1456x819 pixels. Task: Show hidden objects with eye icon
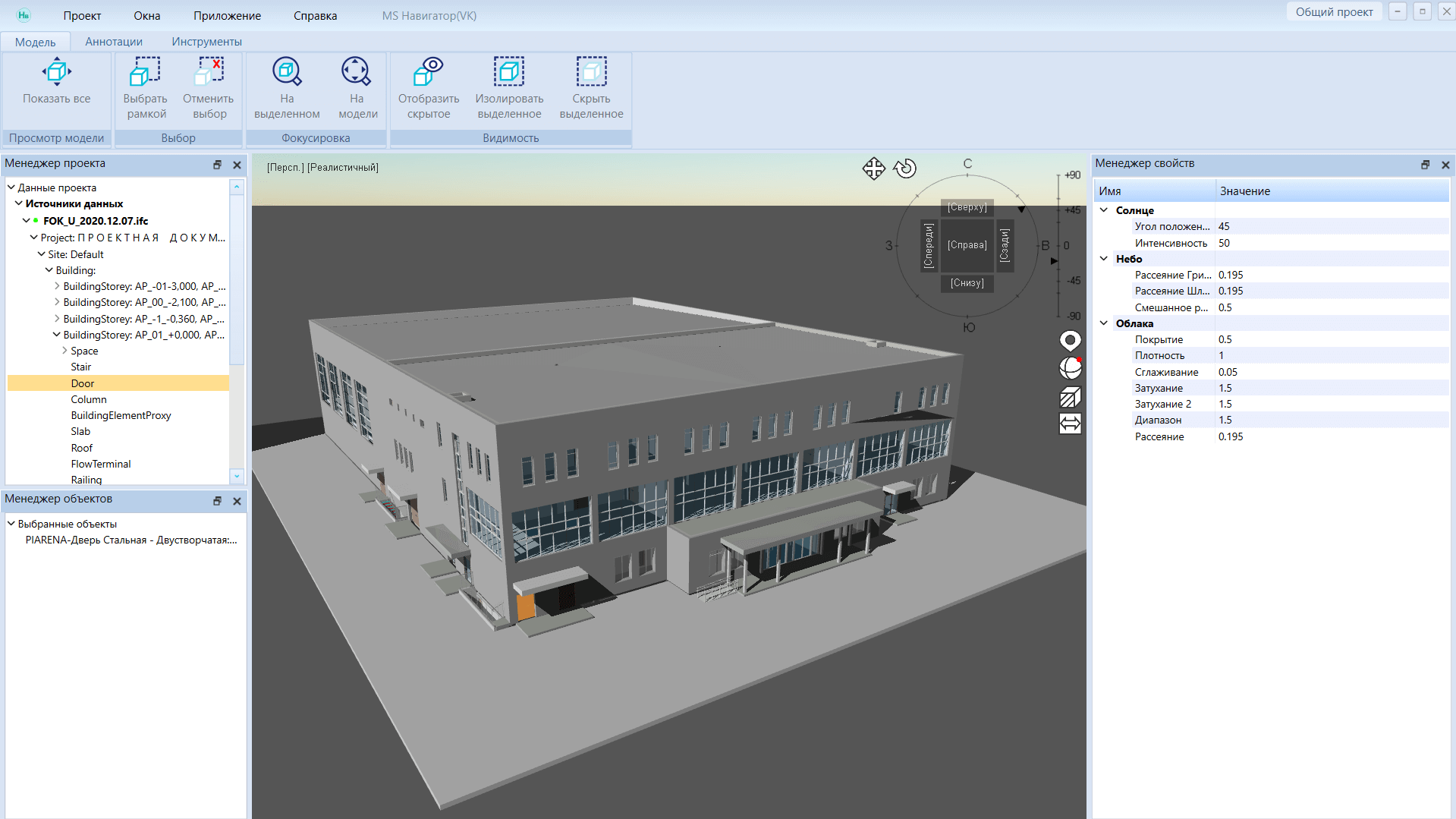point(428,73)
